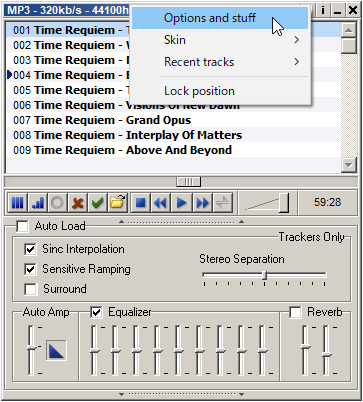
Task: Click the red X remove icon
Action: [77, 203]
